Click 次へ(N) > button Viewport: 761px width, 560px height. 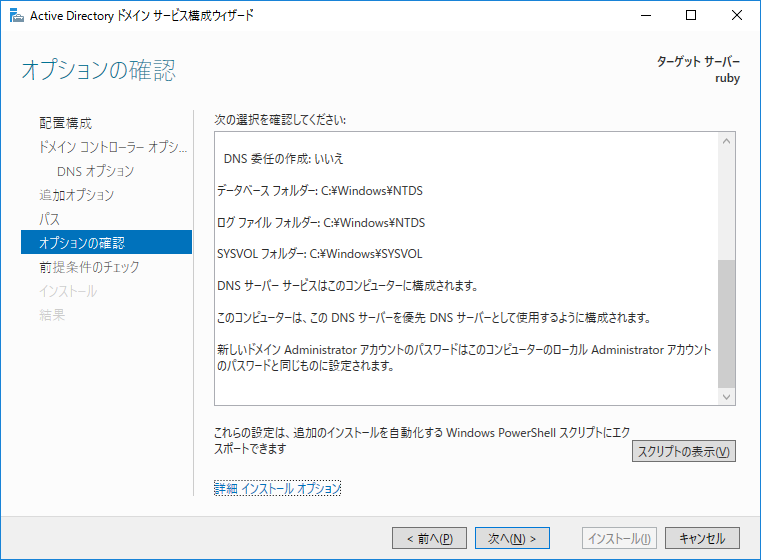tap(512, 538)
